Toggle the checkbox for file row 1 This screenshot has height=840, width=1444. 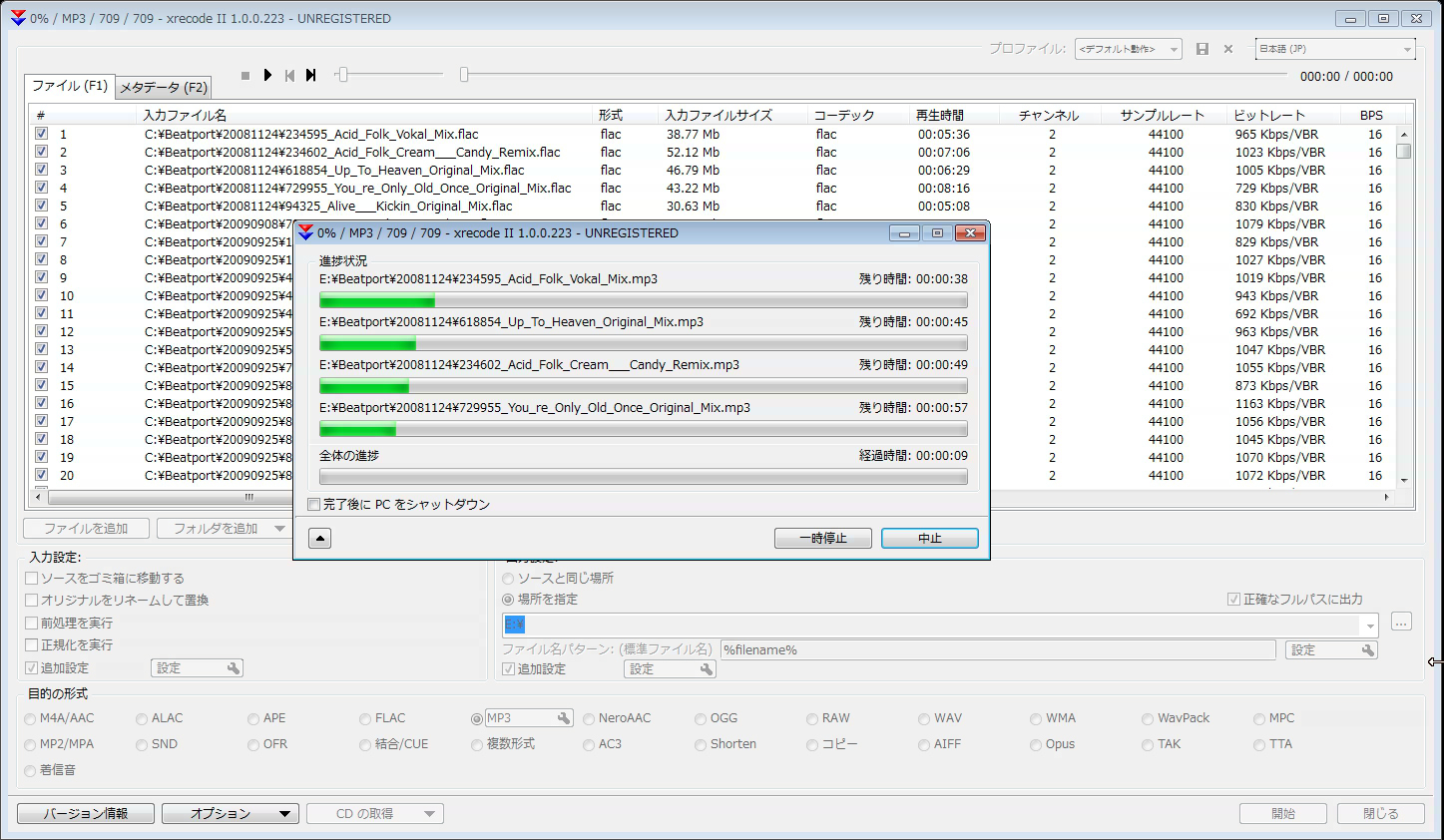click(41, 134)
